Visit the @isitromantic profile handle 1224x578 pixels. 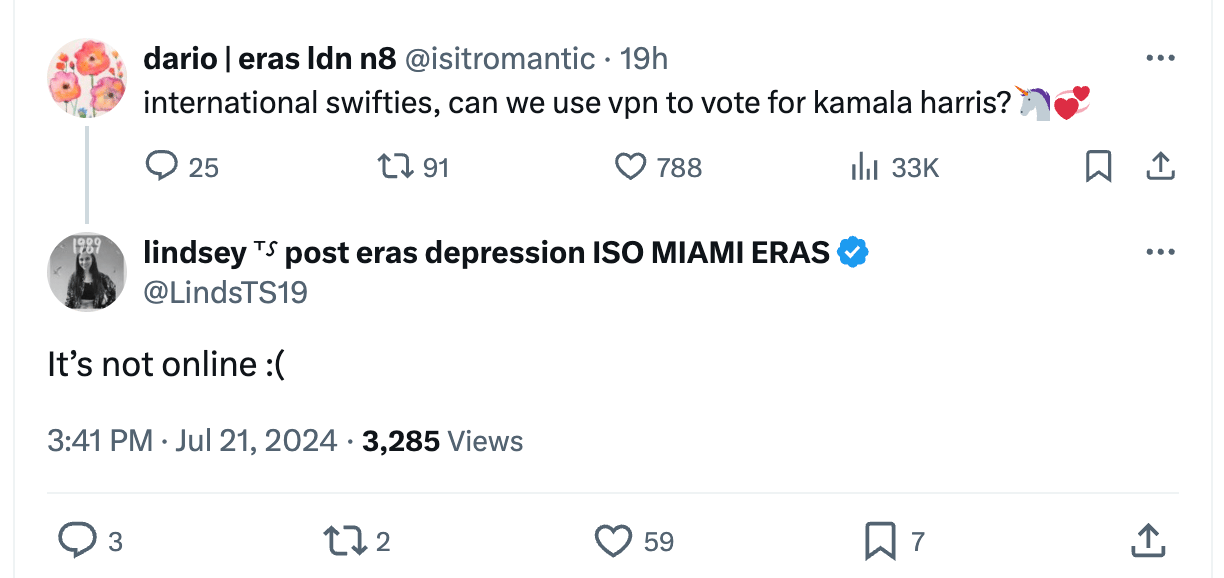pyautogui.click(x=499, y=59)
